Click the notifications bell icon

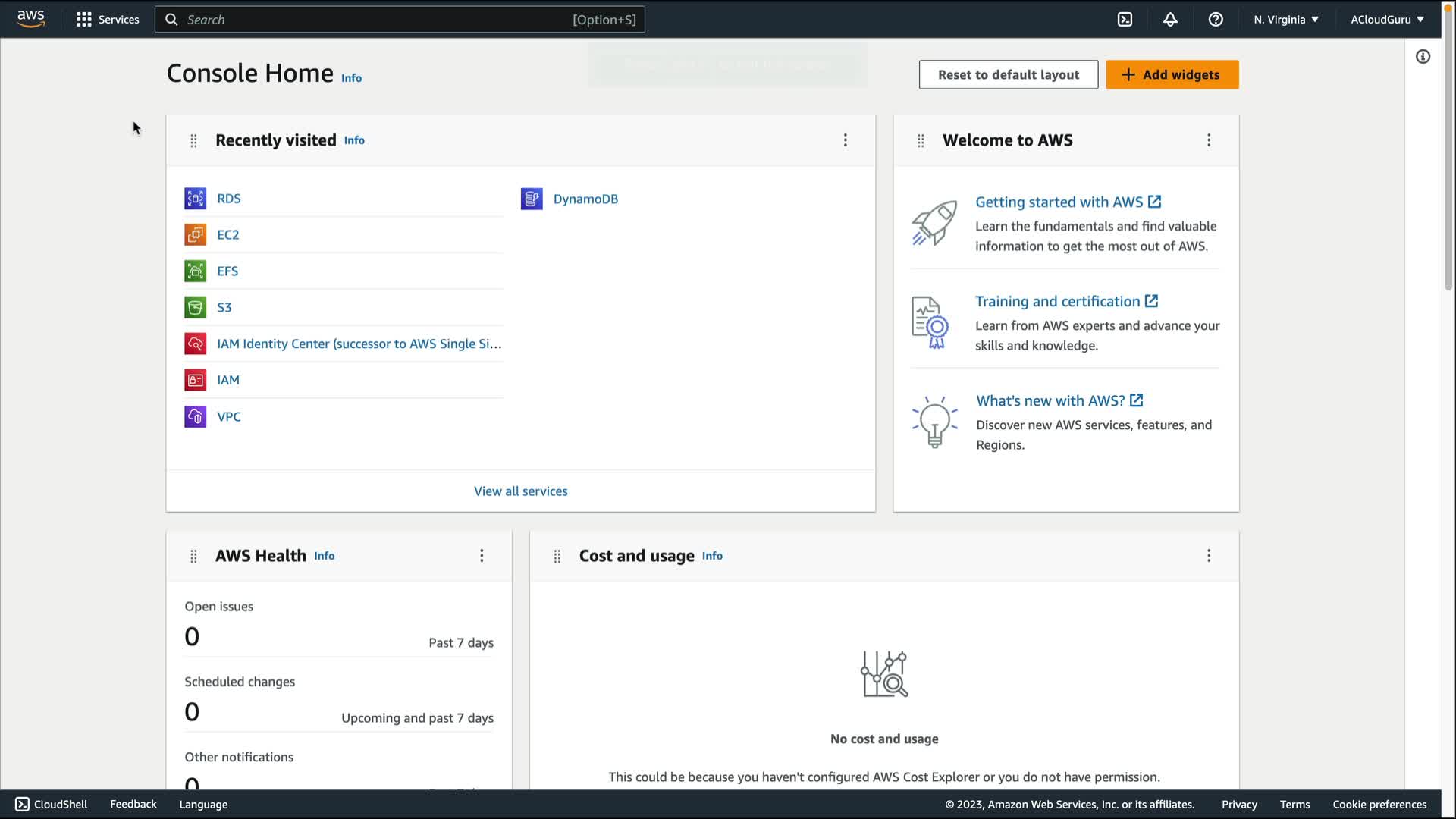tap(1170, 20)
